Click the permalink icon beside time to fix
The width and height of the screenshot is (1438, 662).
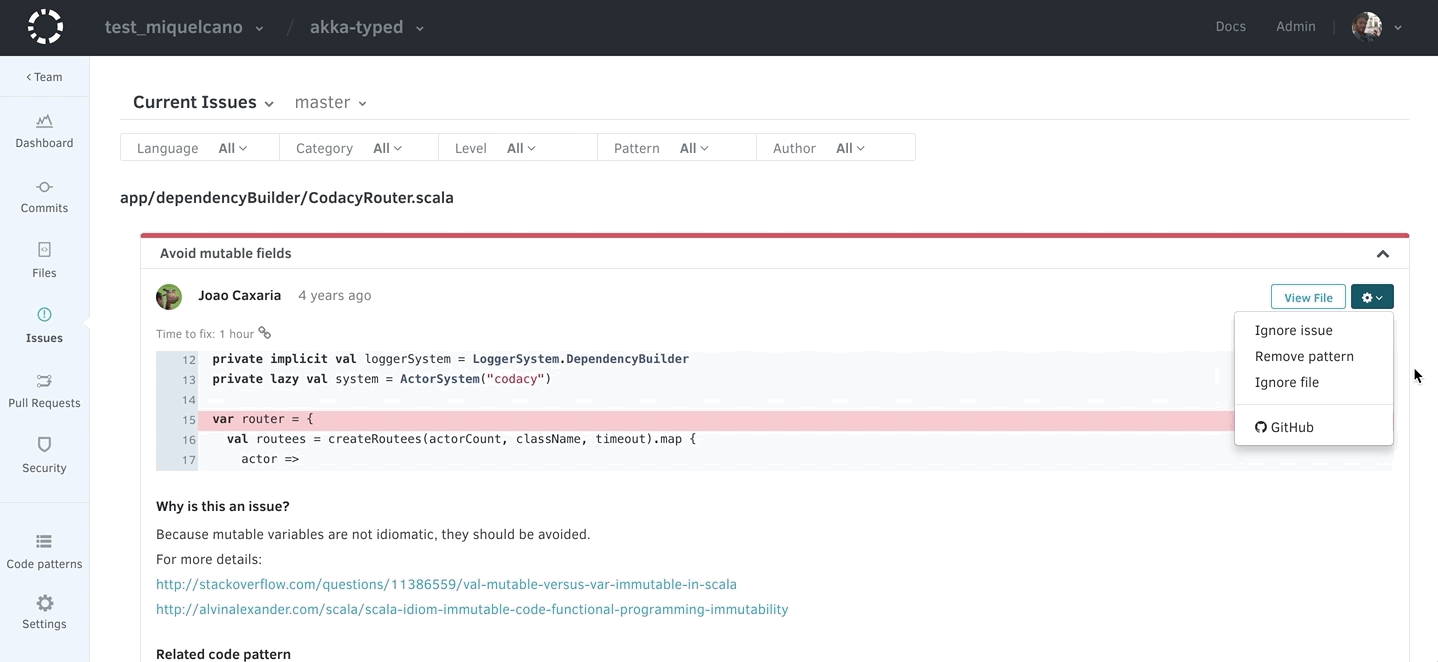(x=265, y=333)
